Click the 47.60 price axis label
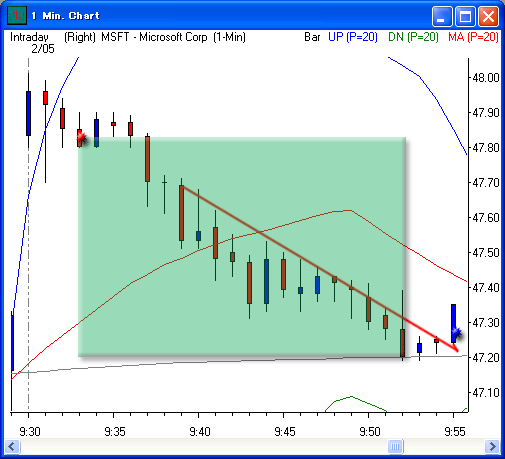 click(486, 218)
